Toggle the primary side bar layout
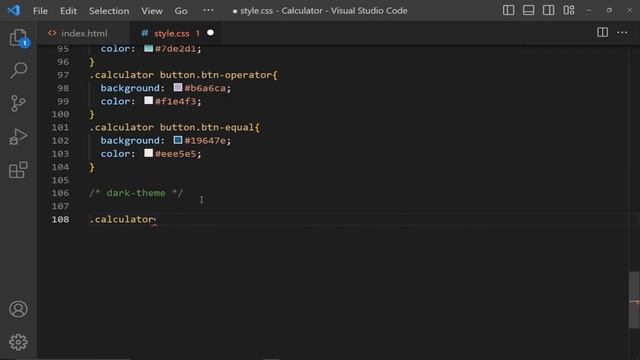This screenshot has width=640, height=360. [508, 10]
